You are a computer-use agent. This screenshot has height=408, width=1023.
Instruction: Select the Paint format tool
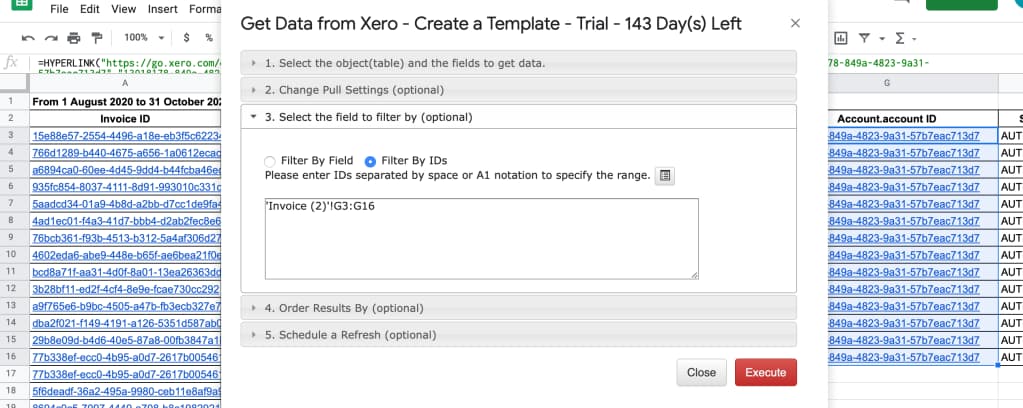97,38
